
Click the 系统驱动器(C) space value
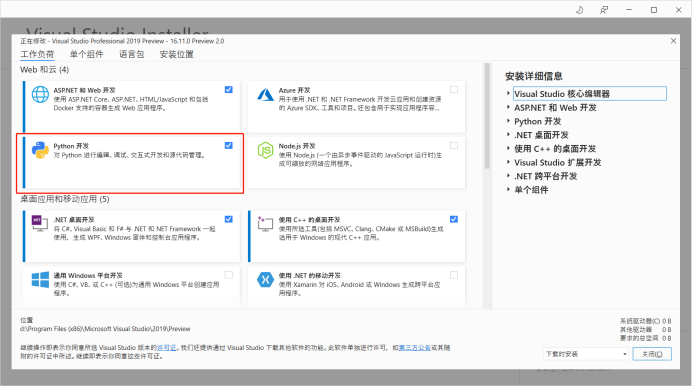point(667,321)
